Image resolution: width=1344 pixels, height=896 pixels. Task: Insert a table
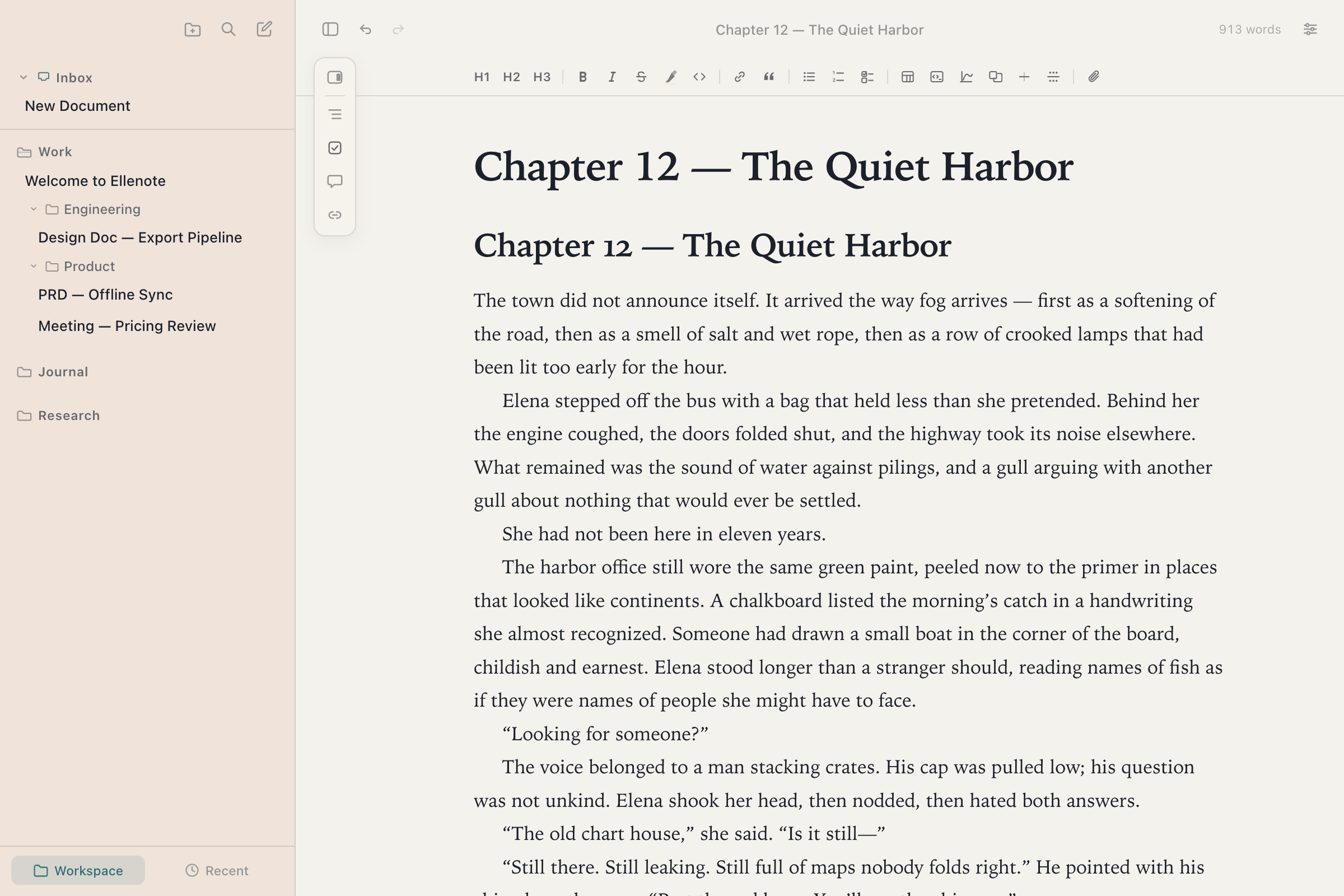tap(907, 77)
